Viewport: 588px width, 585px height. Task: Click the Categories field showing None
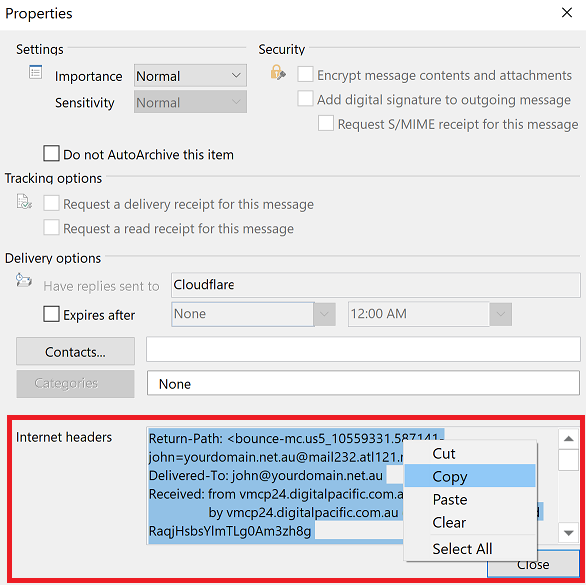[363, 383]
